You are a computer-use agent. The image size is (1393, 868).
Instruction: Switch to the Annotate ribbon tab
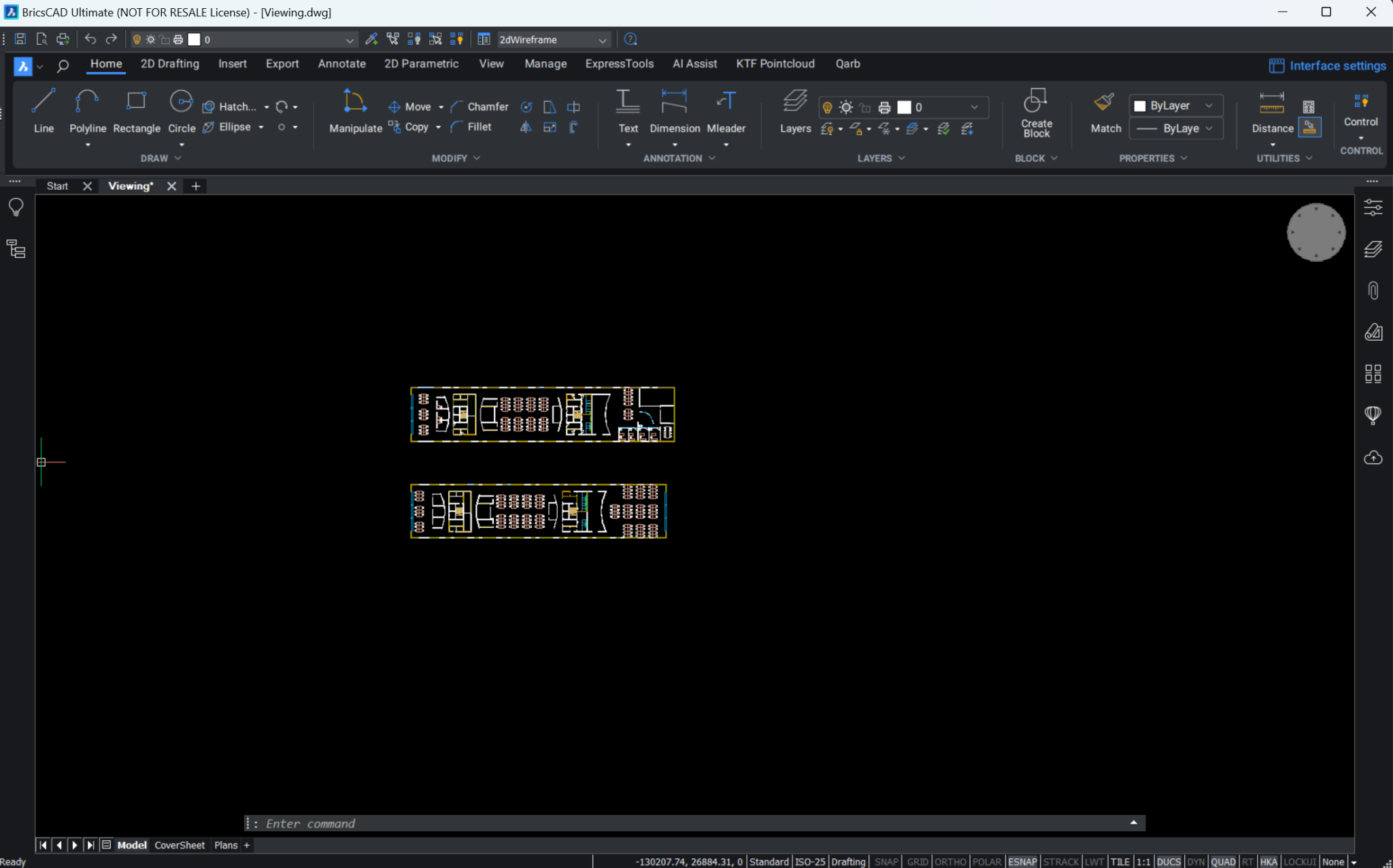click(341, 64)
